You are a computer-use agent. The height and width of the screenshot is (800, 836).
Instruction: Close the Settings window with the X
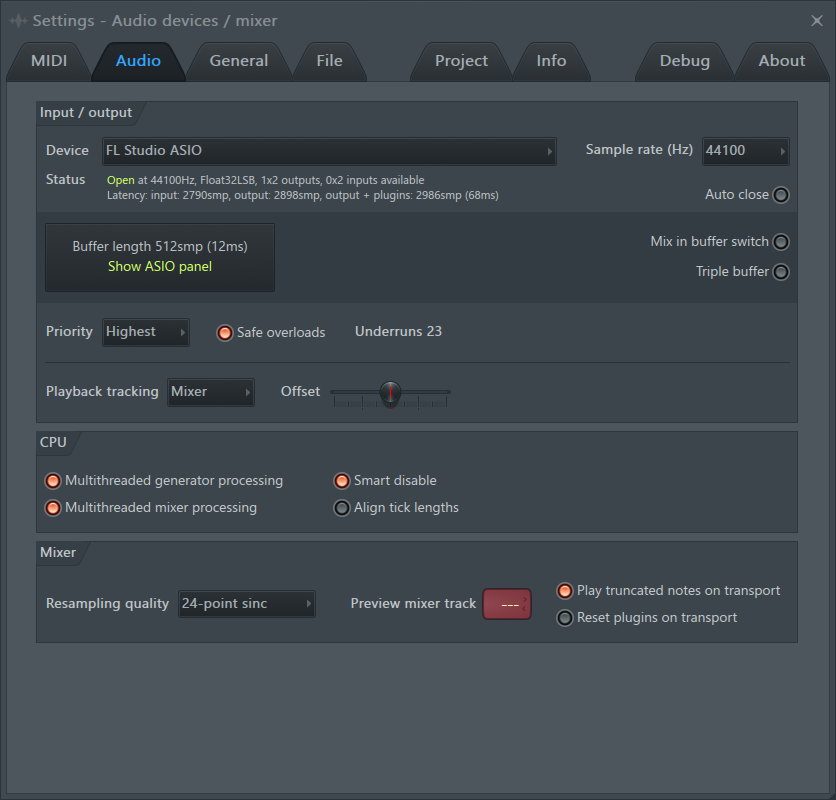click(816, 21)
